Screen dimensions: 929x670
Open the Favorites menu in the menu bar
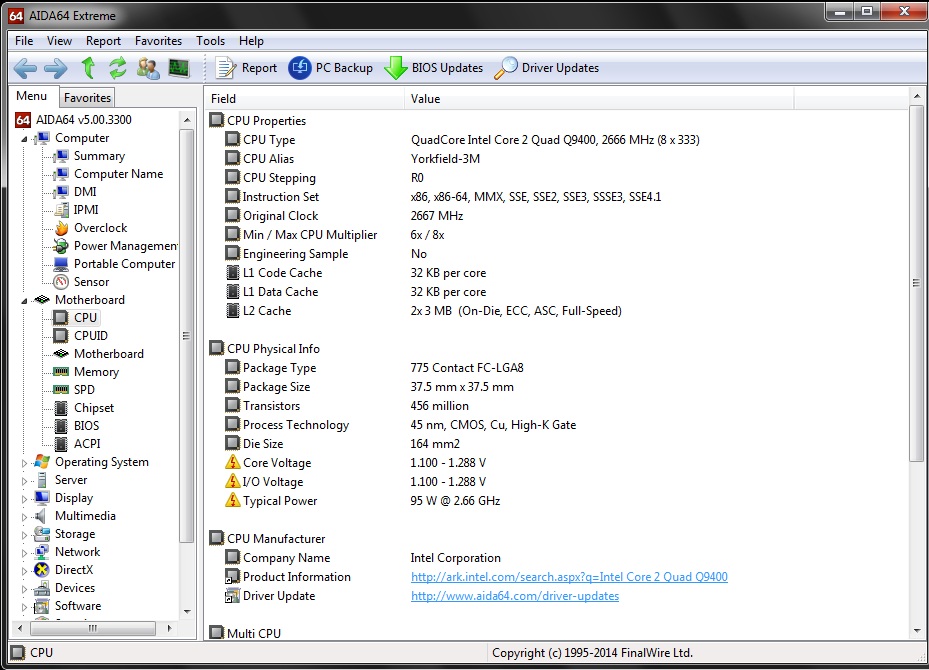coord(158,41)
